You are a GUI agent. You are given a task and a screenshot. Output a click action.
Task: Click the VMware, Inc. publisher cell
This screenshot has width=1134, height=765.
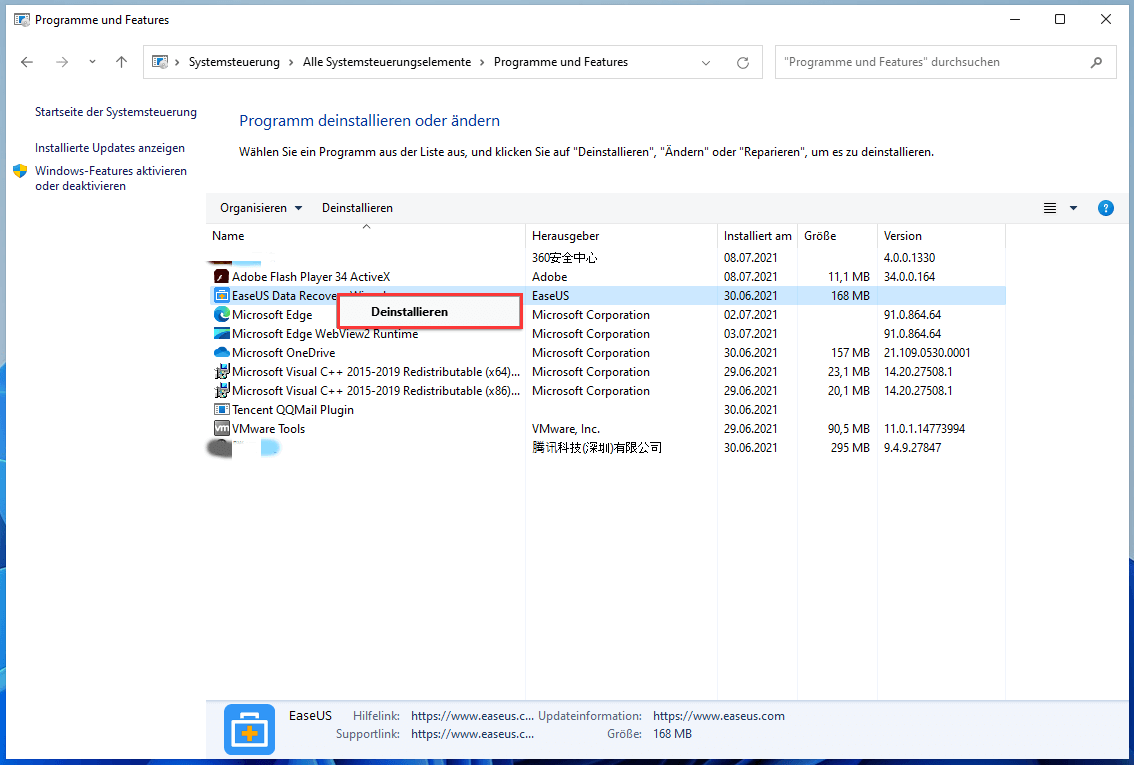click(566, 429)
